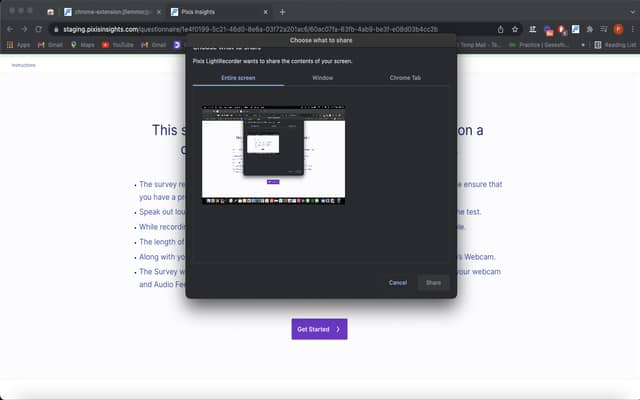Viewport: 640px width, 400px height.
Task: Reload the page with refresh icon
Action: (x=38, y=29)
